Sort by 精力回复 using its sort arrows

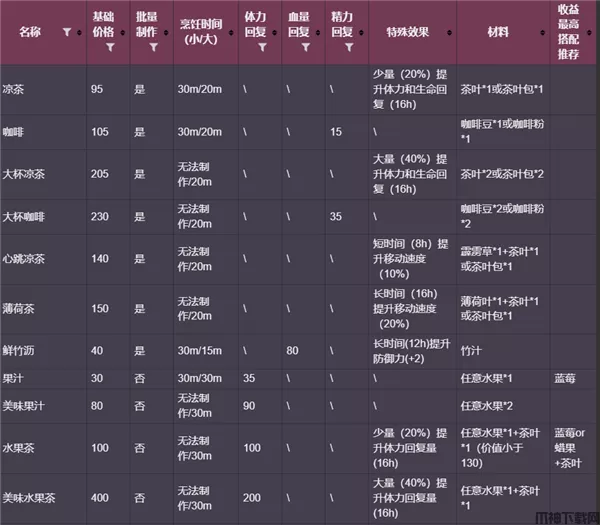point(361,33)
